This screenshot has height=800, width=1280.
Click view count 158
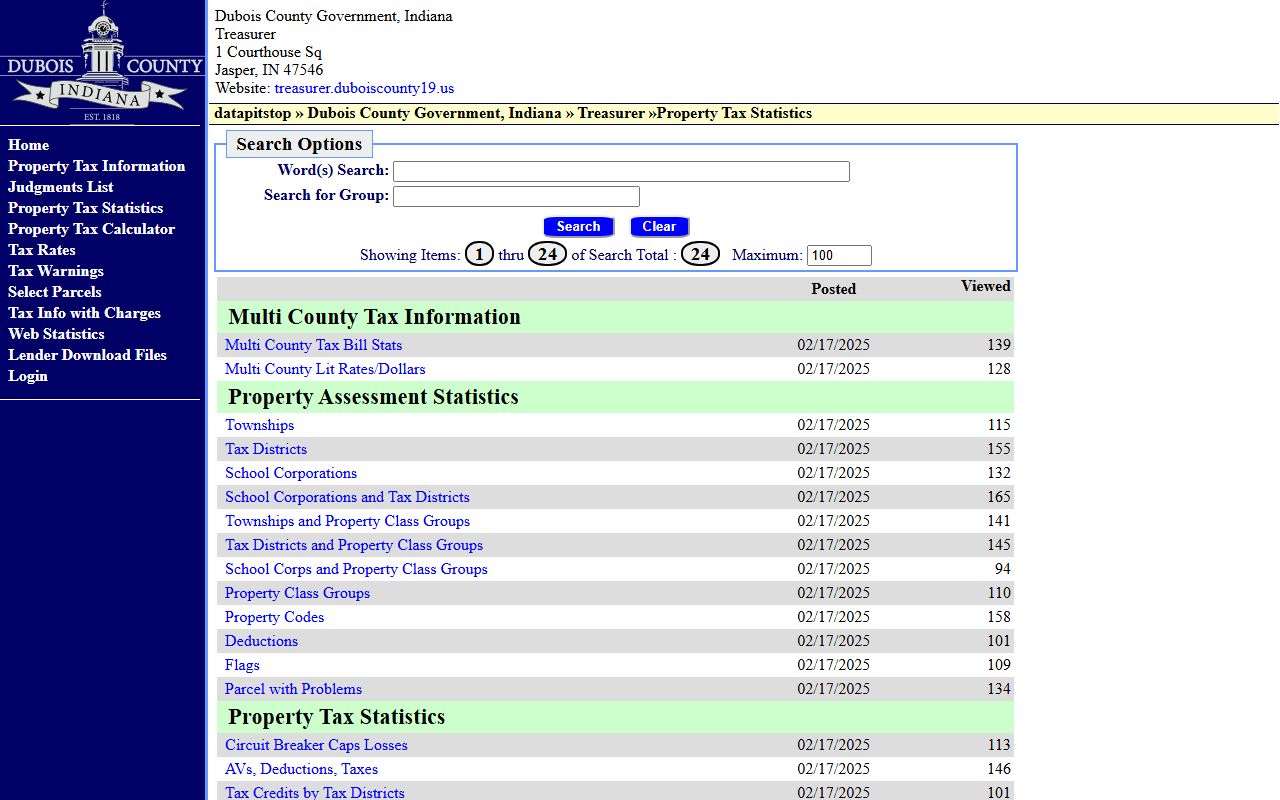point(998,617)
